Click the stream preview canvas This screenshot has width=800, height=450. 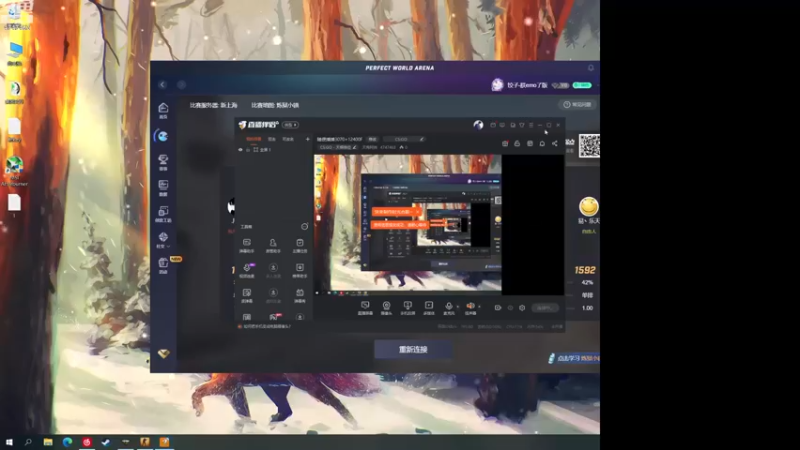439,225
